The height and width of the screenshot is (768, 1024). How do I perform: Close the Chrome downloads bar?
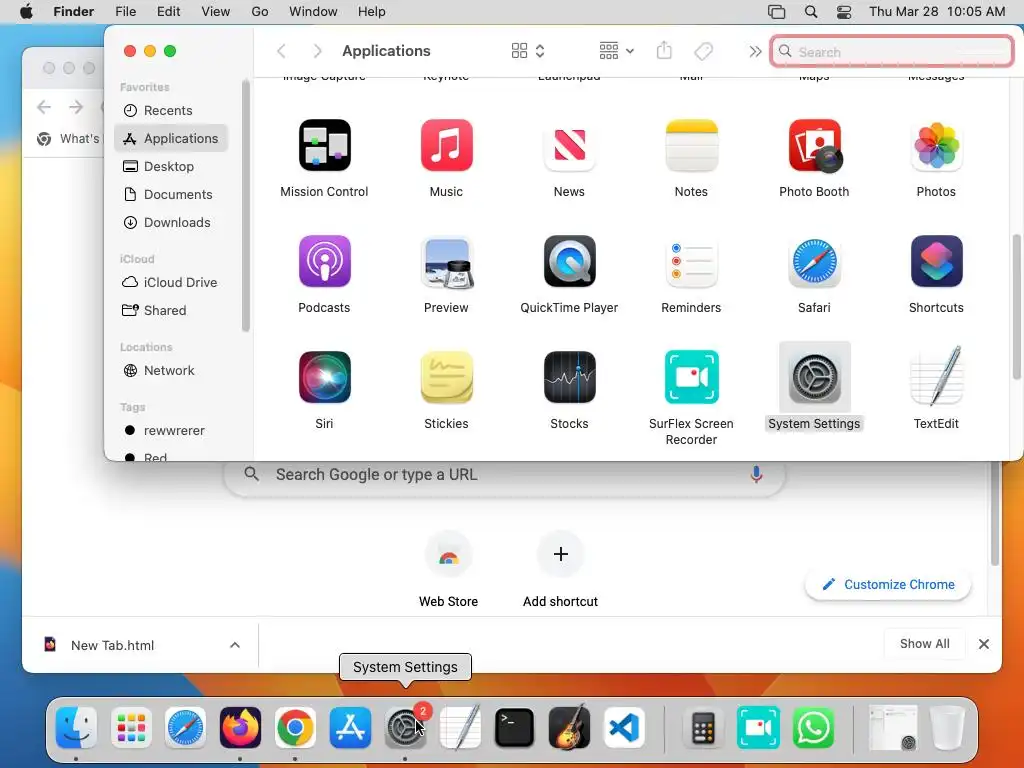tap(984, 645)
